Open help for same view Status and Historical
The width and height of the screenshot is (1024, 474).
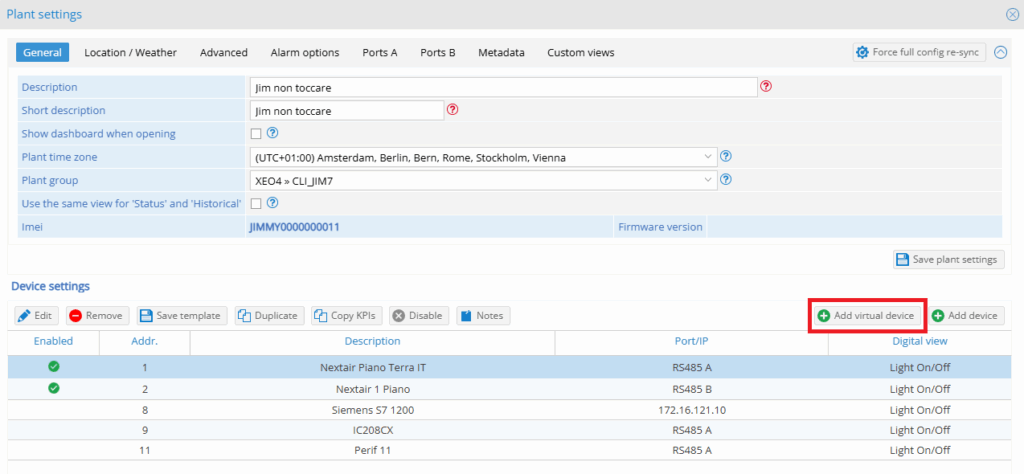(x=273, y=203)
